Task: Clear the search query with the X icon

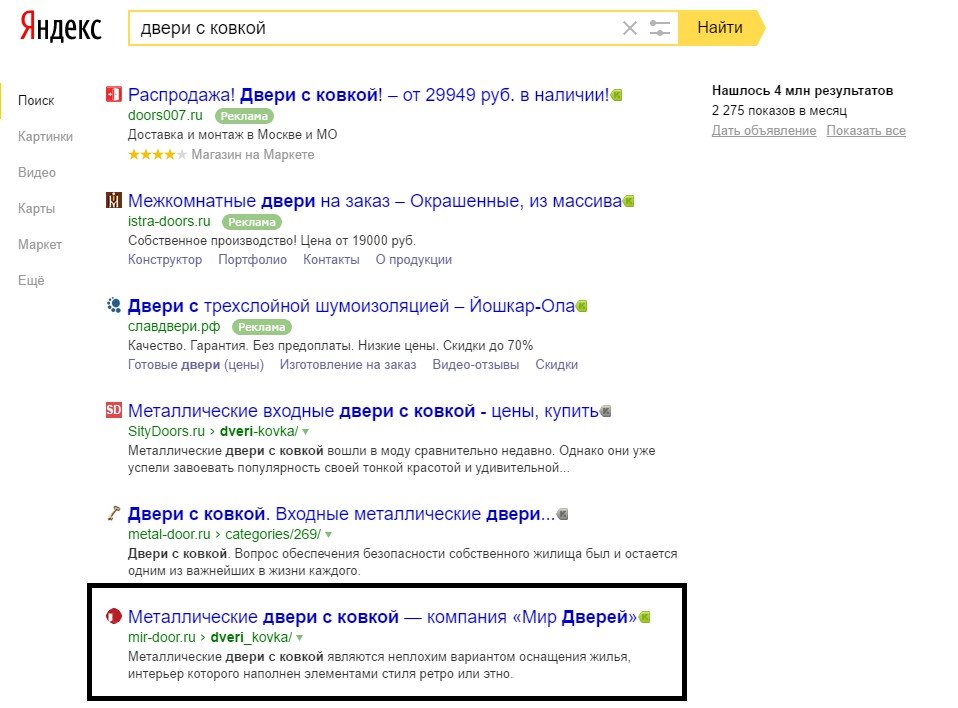Action: pyautogui.click(x=629, y=28)
